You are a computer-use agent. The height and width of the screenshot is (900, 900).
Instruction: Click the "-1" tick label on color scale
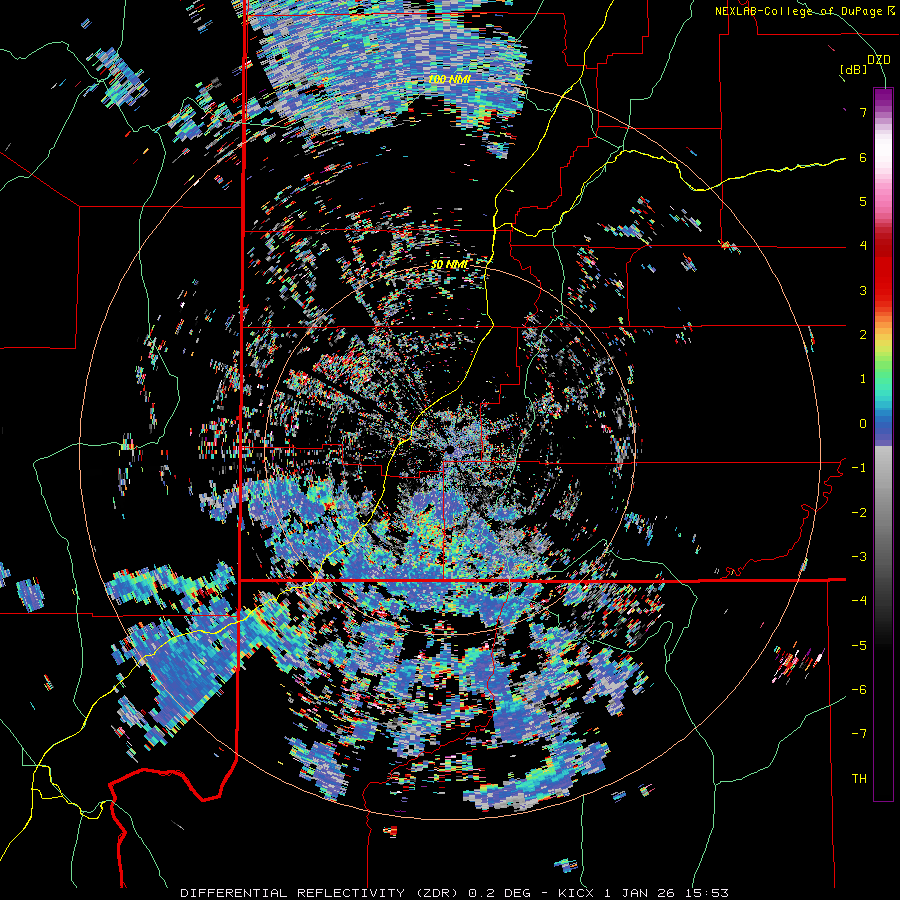(859, 468)
